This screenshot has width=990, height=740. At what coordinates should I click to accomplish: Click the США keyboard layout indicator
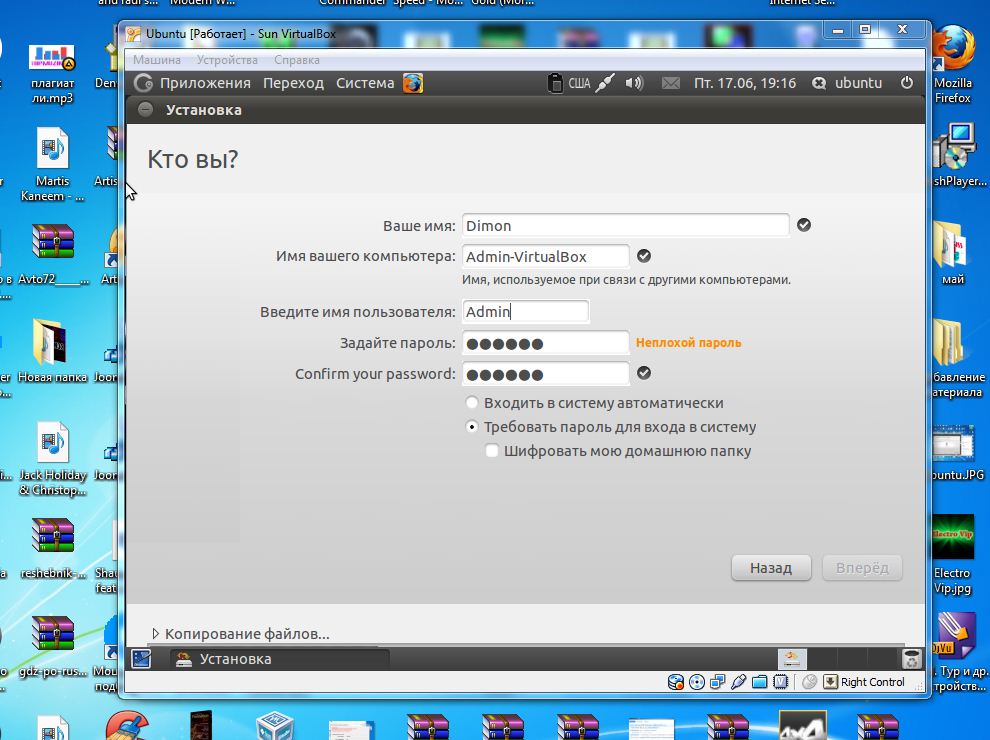click(x=578, y=83)
